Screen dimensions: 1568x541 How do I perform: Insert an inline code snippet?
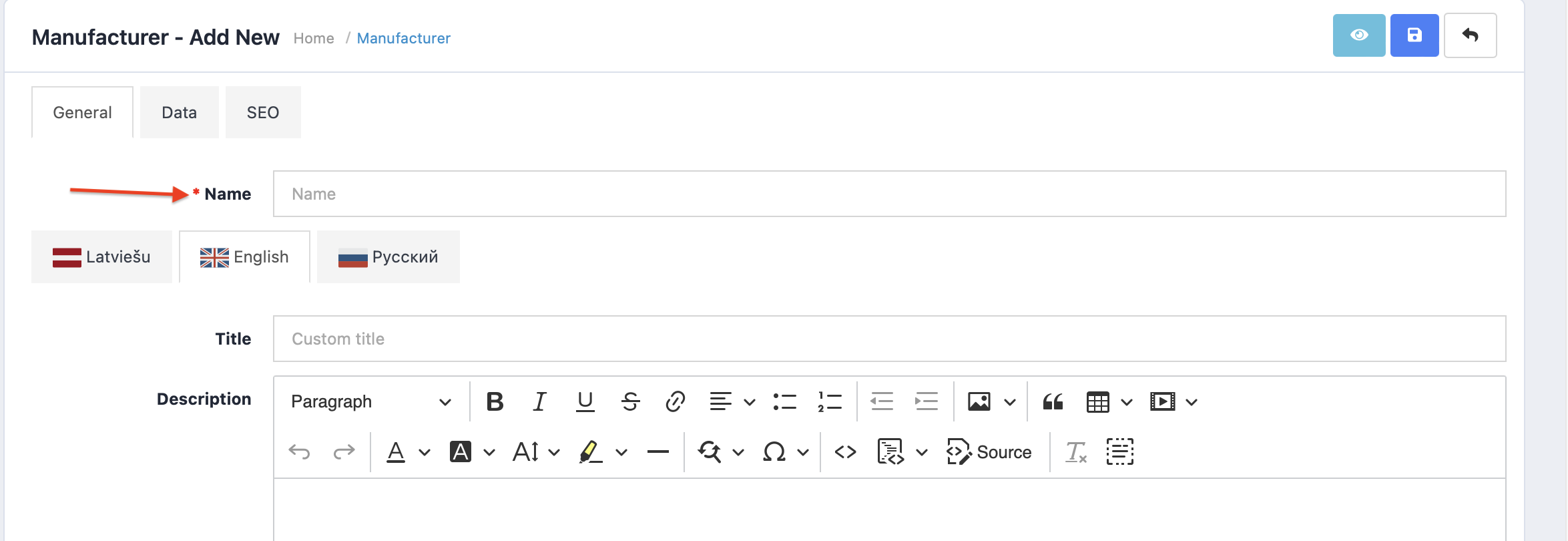845,452
